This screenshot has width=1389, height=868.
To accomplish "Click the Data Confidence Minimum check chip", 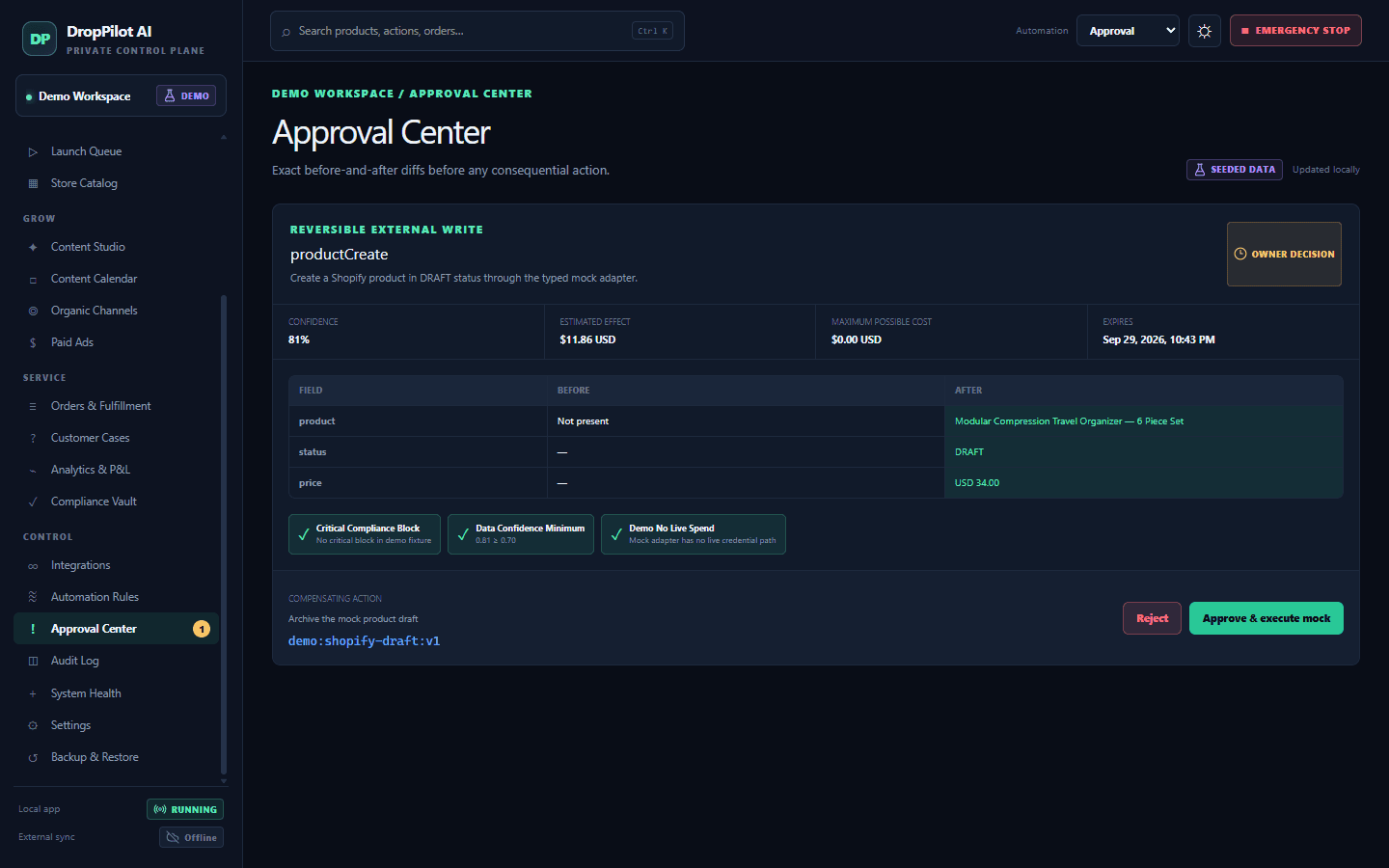I will (x=521, y=534).
